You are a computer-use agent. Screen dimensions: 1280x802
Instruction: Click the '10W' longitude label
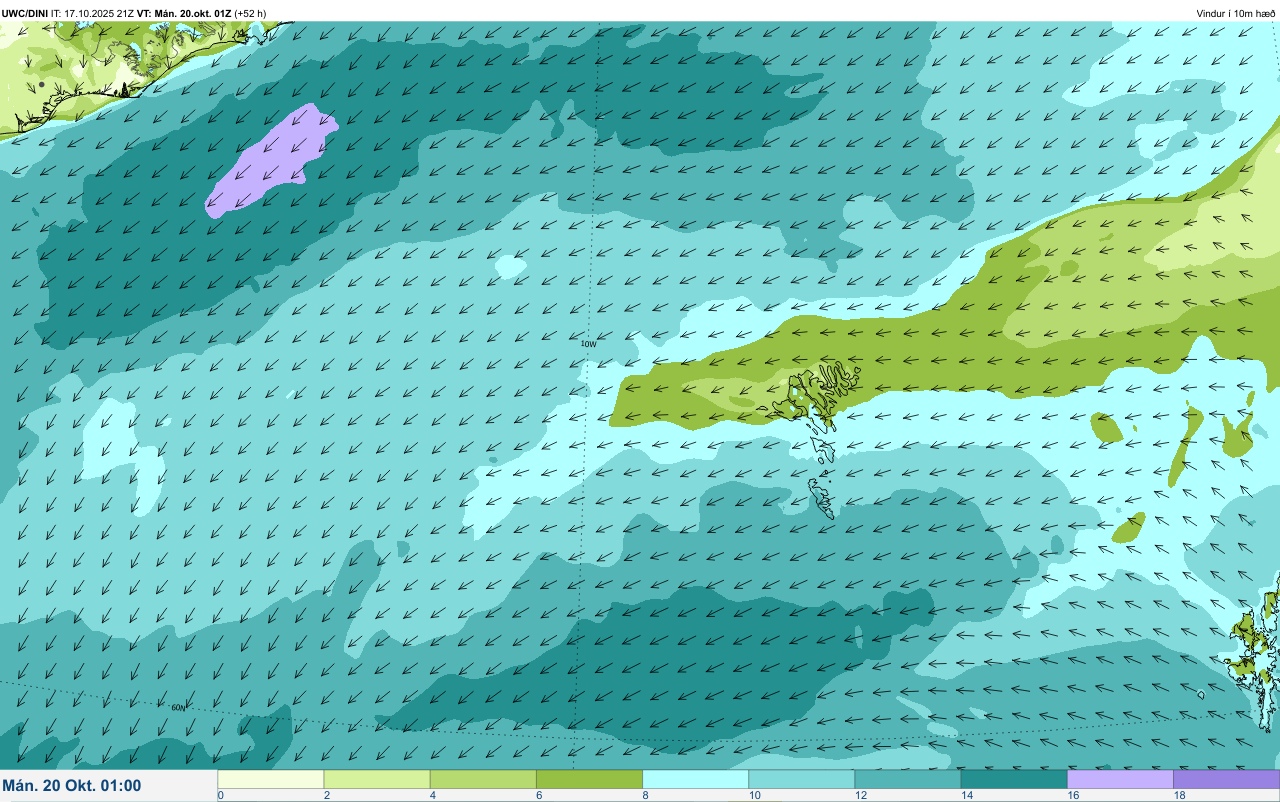(x=589, y=344)
